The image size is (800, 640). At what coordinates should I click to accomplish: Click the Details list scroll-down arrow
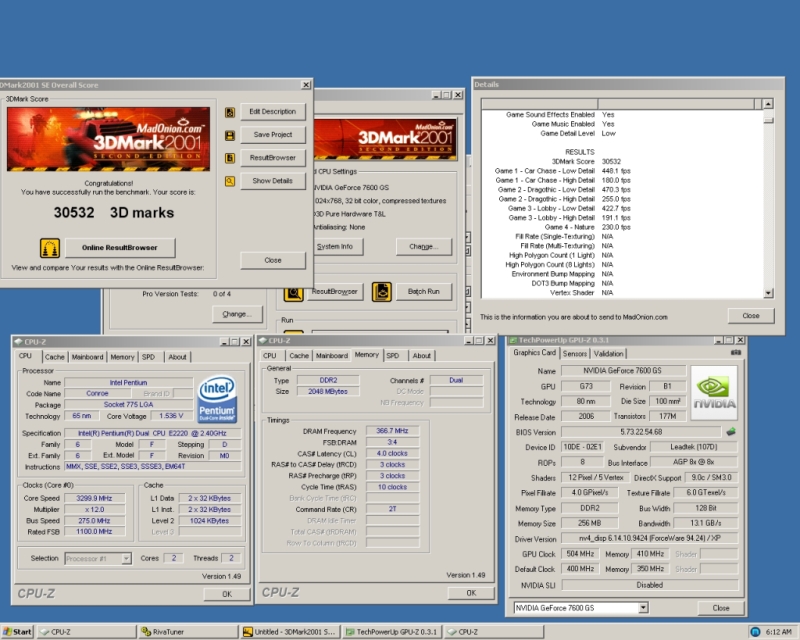click(x=768, y=293)
